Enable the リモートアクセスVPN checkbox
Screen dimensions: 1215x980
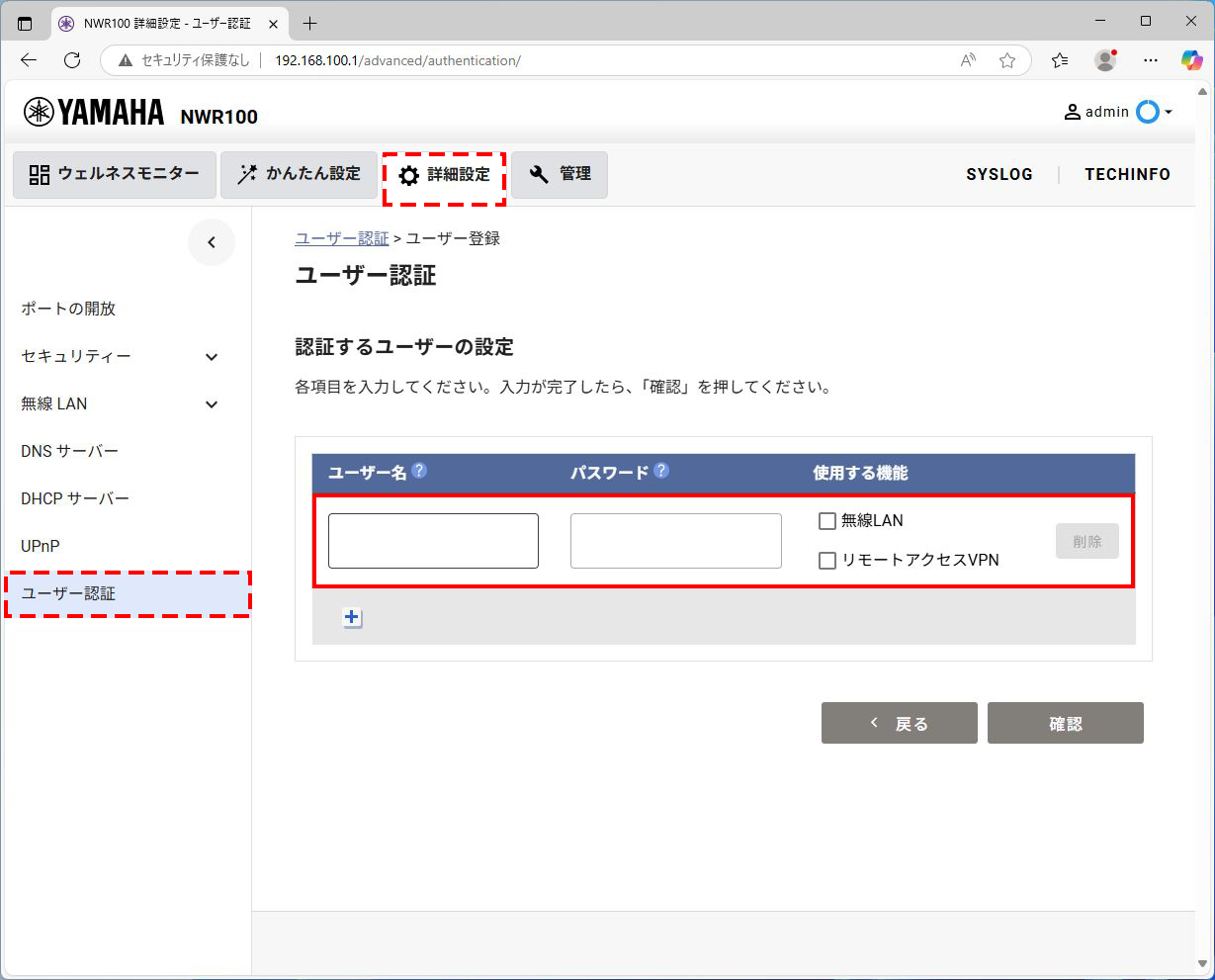pos(826,560)
